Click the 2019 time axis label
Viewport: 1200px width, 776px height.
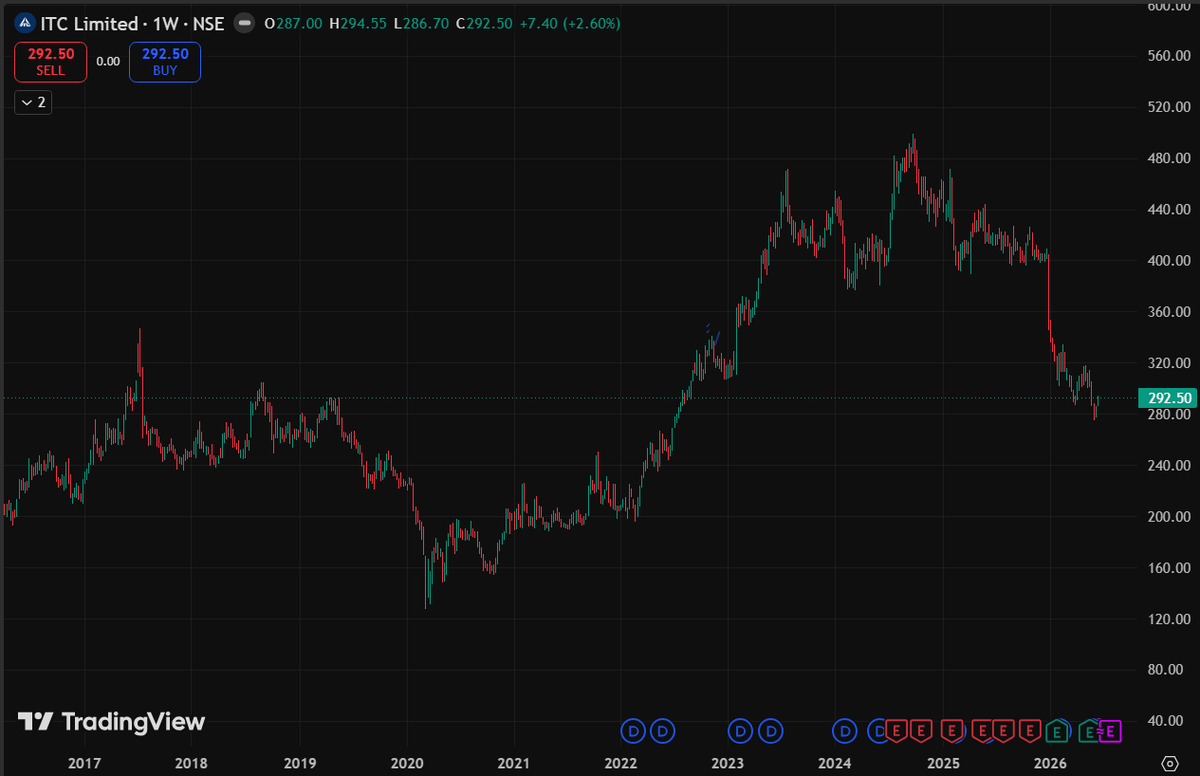click(299, 764)
